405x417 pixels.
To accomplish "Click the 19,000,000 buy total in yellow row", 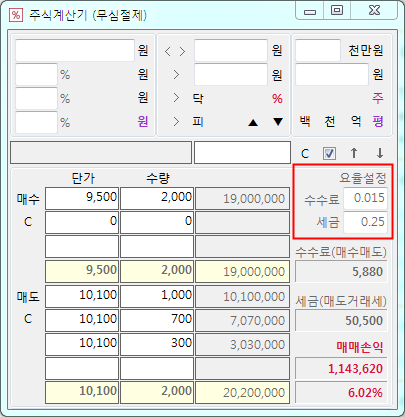I will point(242,272).
